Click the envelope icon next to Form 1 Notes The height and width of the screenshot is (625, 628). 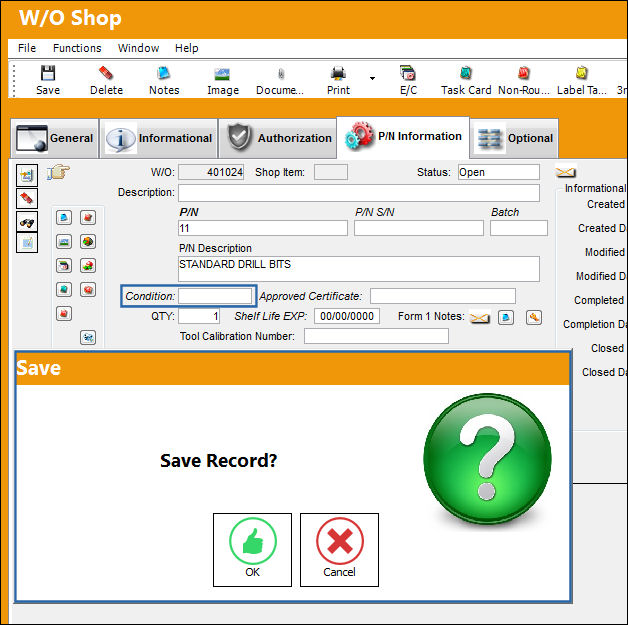pos(479,318)
